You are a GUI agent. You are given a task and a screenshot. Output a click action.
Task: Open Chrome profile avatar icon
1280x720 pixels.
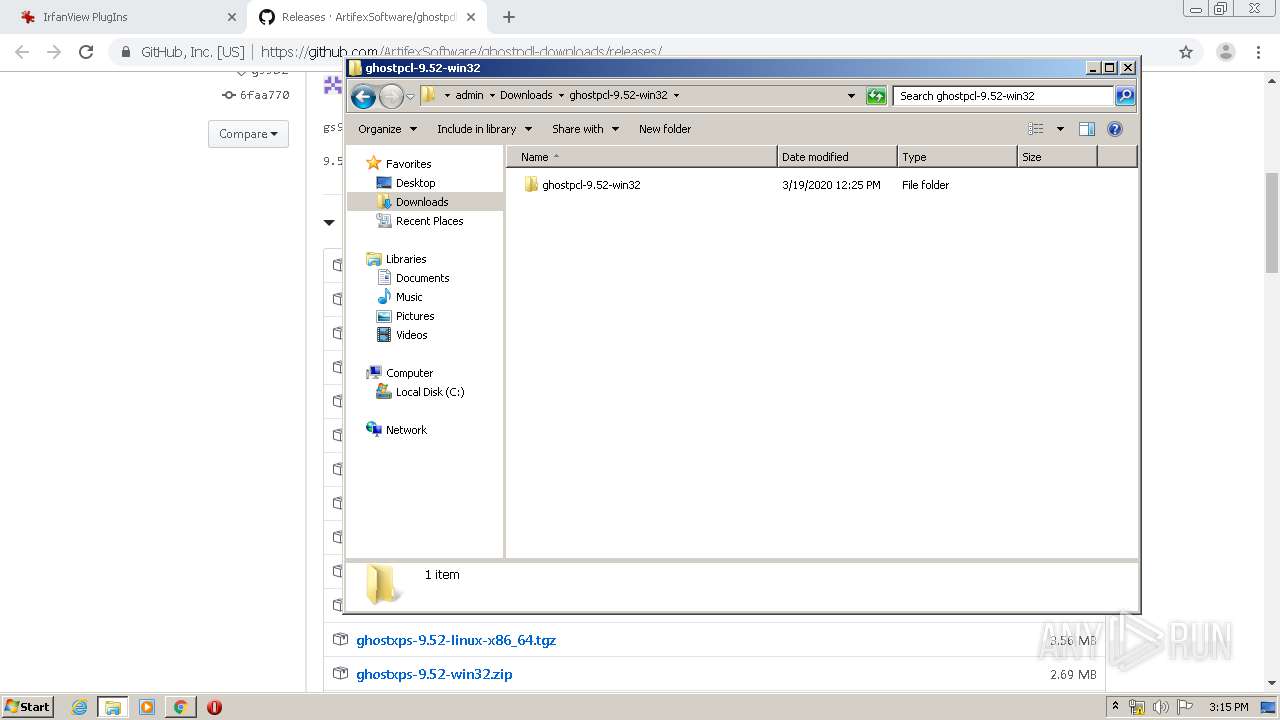[x=1225, y=52]
